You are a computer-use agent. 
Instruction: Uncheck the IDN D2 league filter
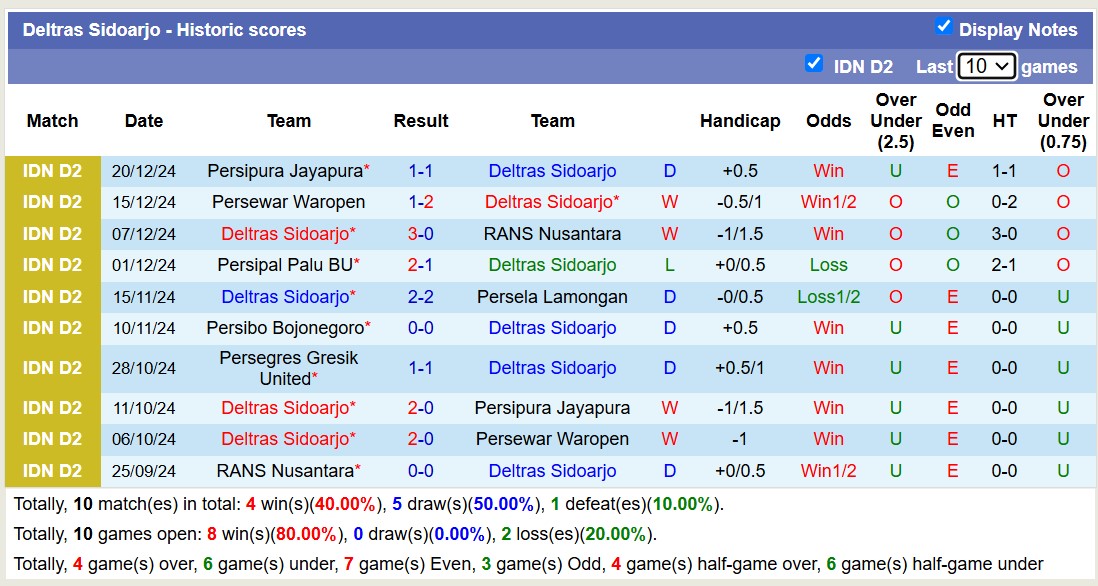pyautogui.click(x=814, y=64)
